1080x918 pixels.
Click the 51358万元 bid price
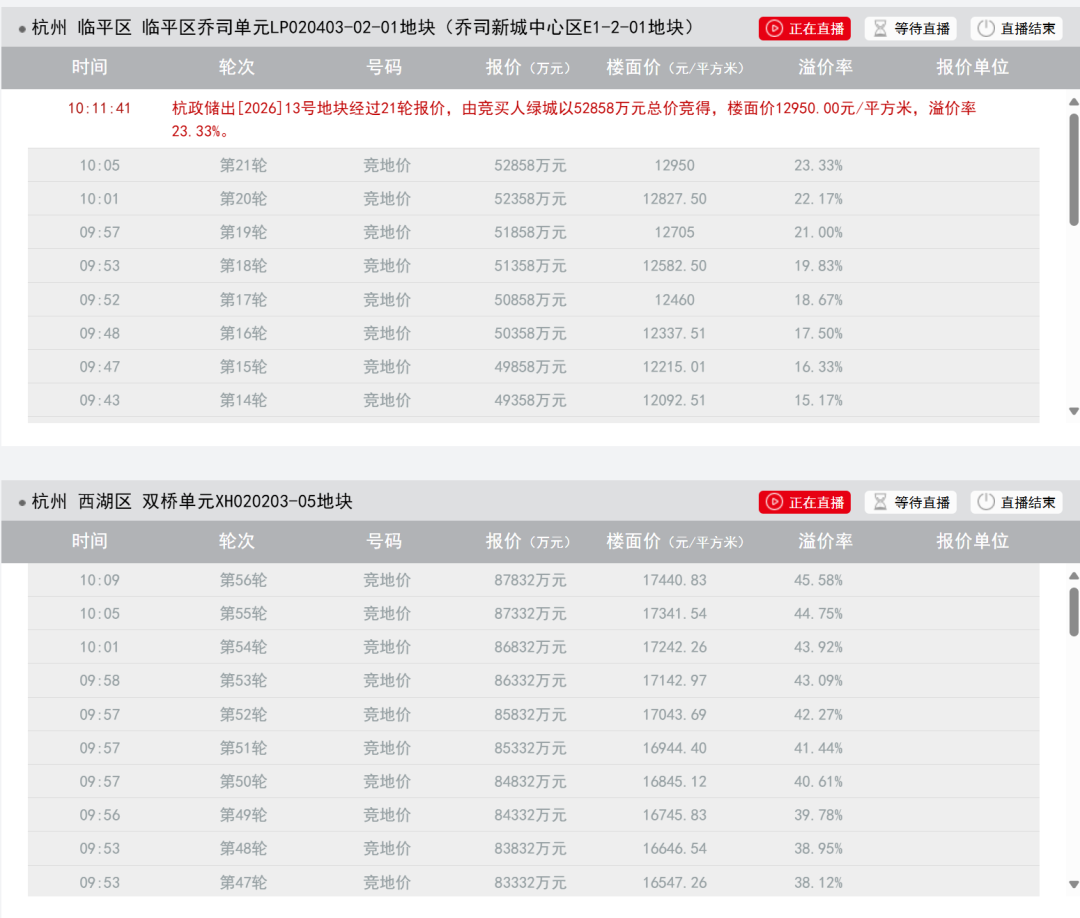[530, 266]
